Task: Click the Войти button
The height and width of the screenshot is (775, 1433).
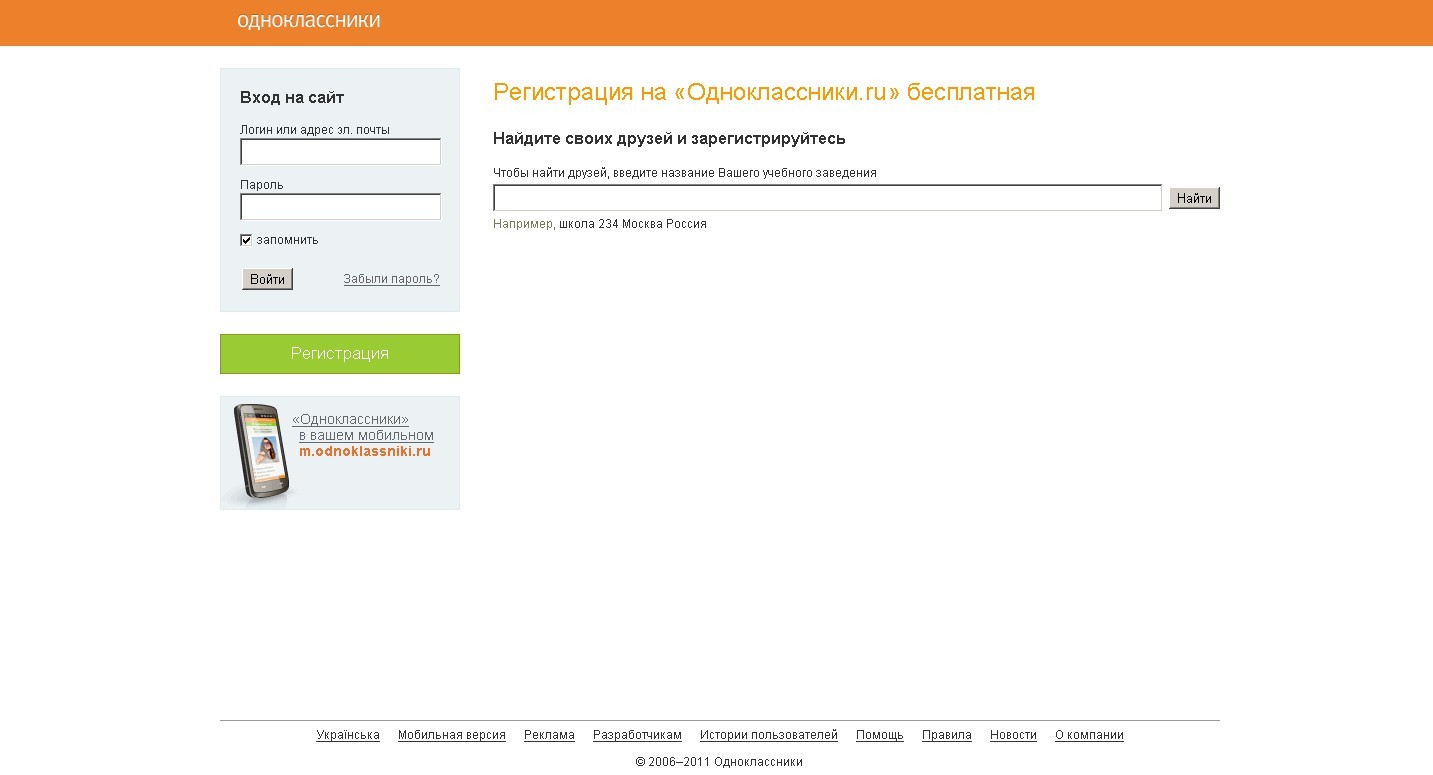Action: click(267, 279)
